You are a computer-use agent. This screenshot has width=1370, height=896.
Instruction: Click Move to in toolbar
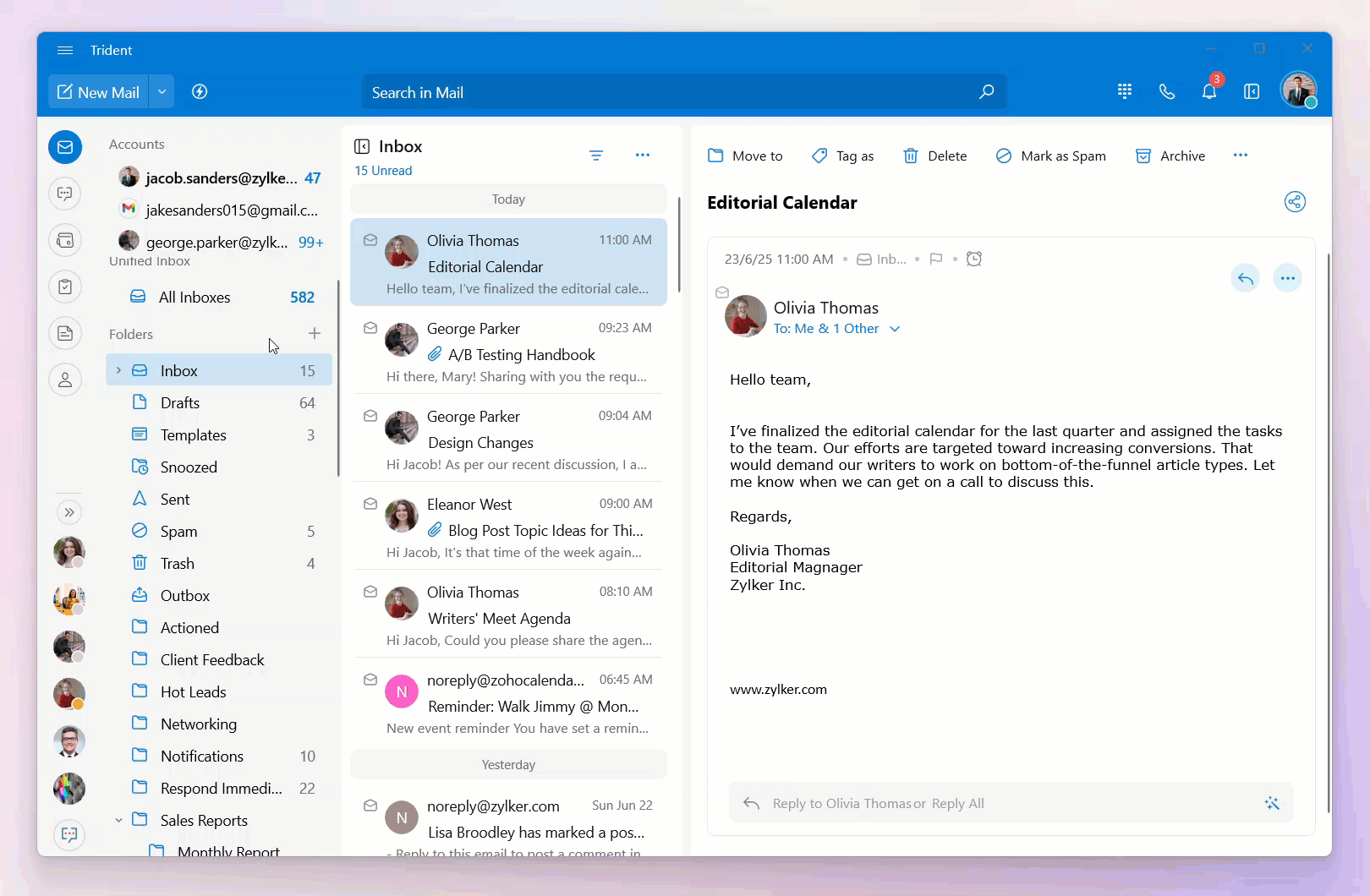pyautogui.click(x=745, y=156)
